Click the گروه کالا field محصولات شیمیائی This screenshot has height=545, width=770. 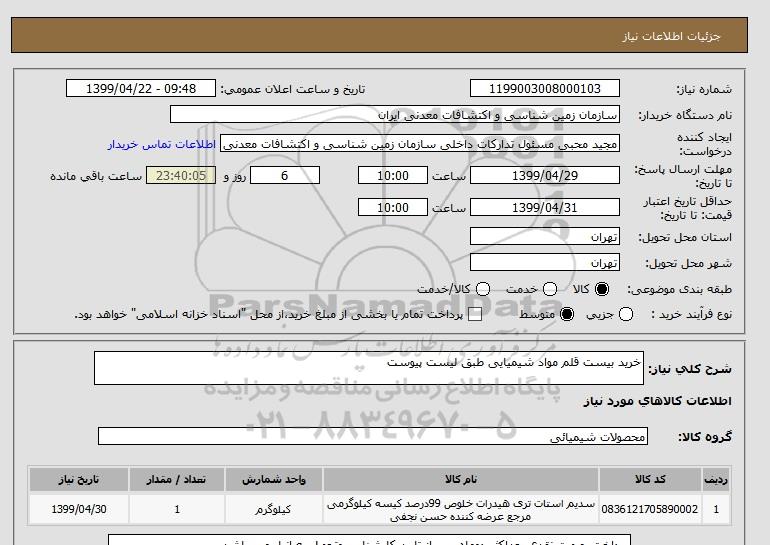pos(373,436)
